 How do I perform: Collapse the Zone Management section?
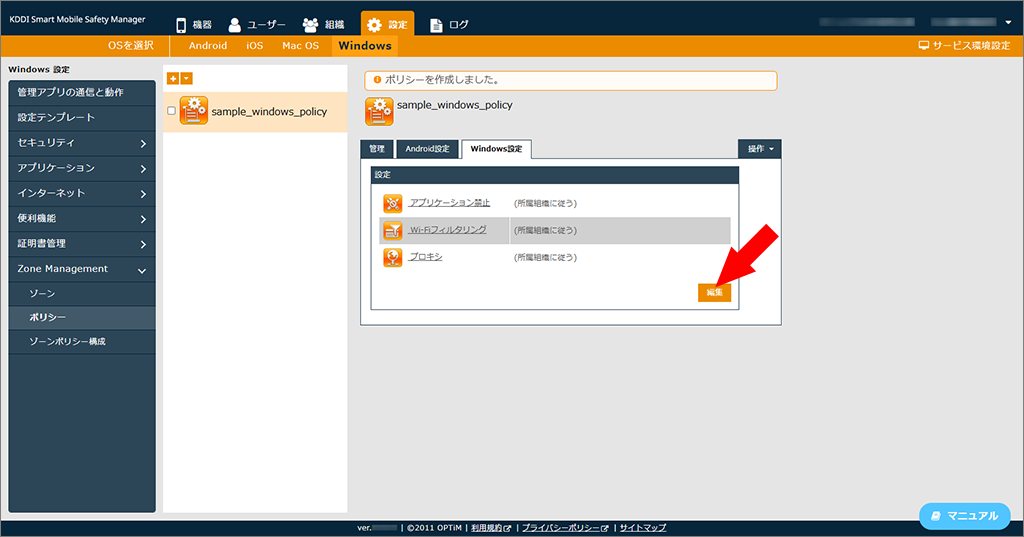[x=82, y=269]
